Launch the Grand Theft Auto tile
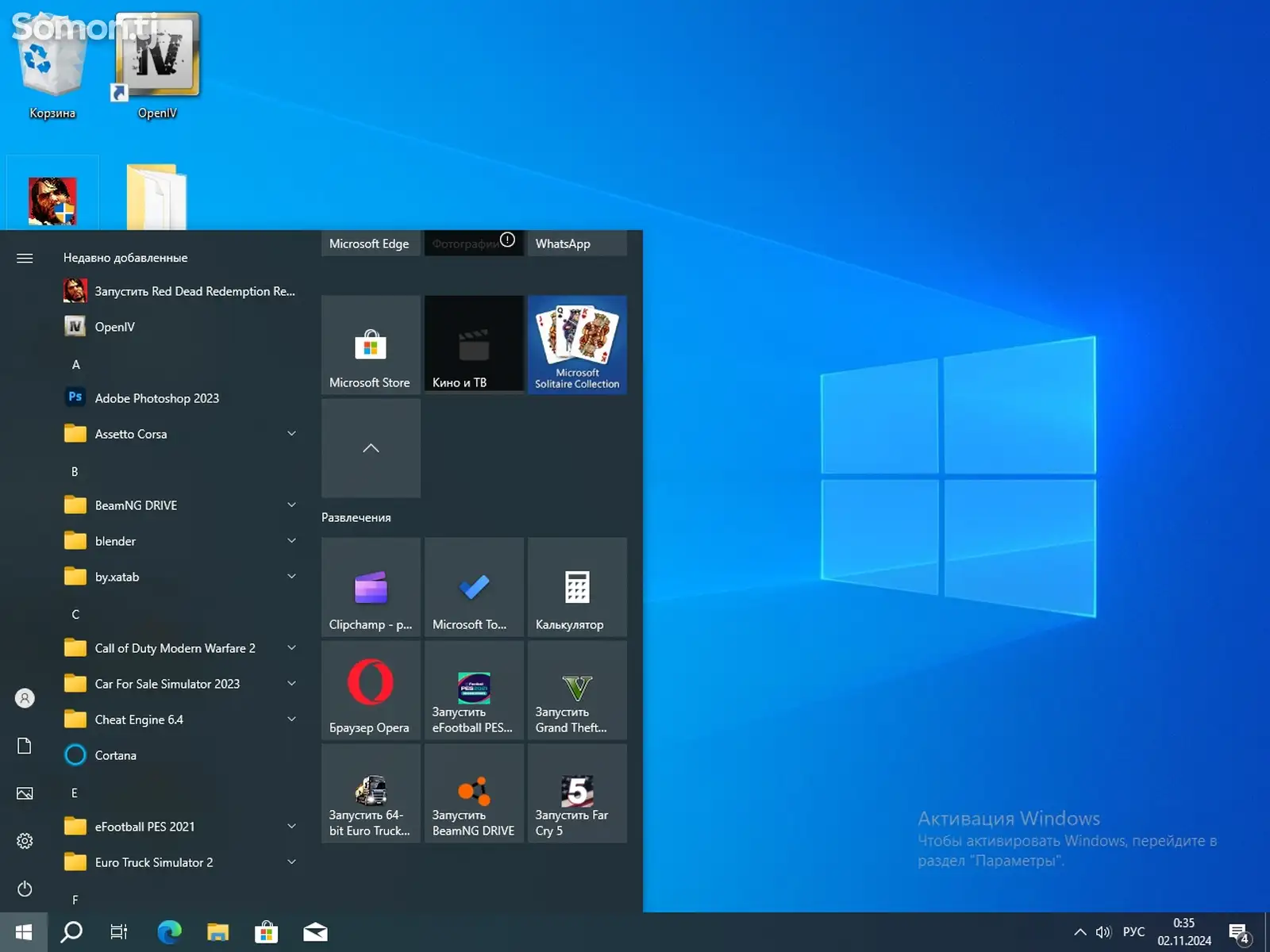Viewport: 1270px width, 952px height. (577, 690)
